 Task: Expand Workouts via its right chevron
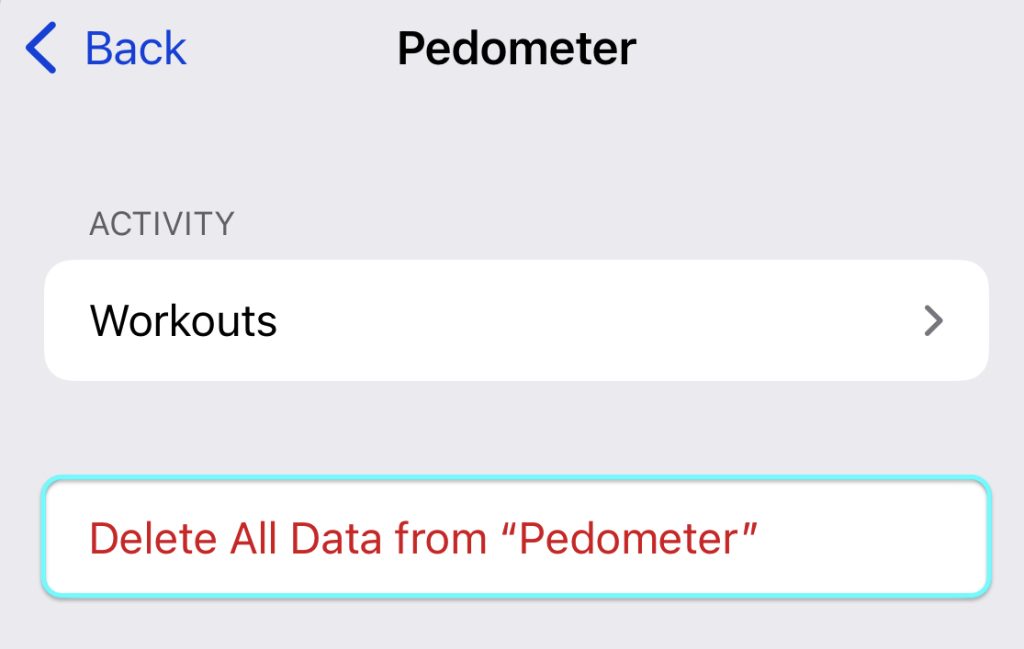coord(933,321)
